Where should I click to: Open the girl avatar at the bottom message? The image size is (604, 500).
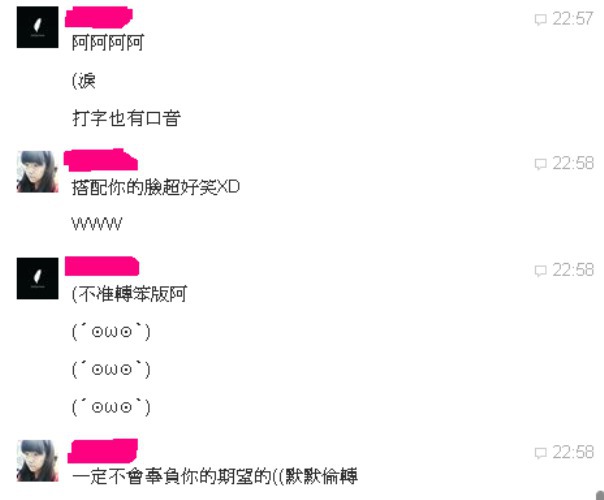pyautogui.click(x=37, y=461)
